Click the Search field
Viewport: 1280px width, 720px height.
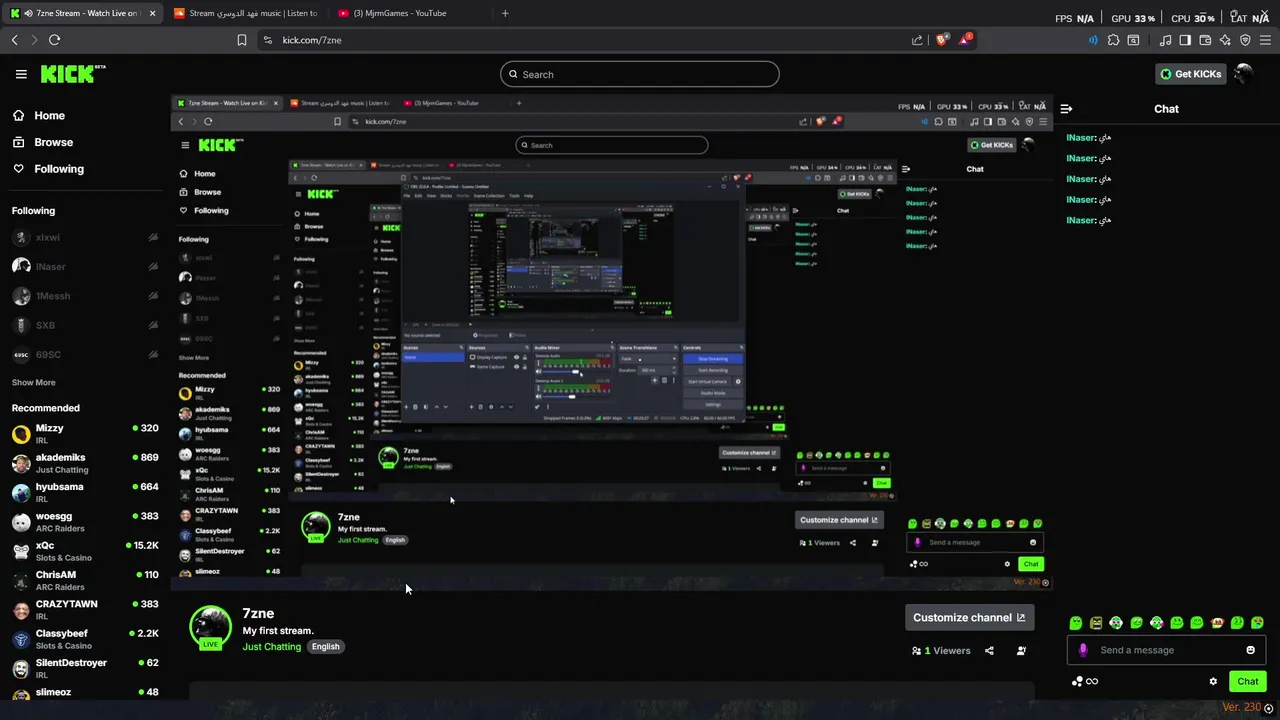click(640, 74)
